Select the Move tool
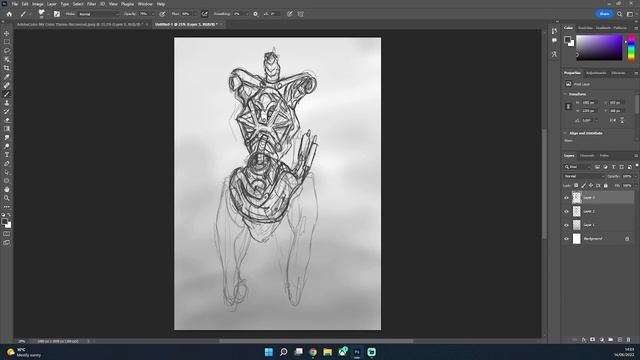 [7, 33]
